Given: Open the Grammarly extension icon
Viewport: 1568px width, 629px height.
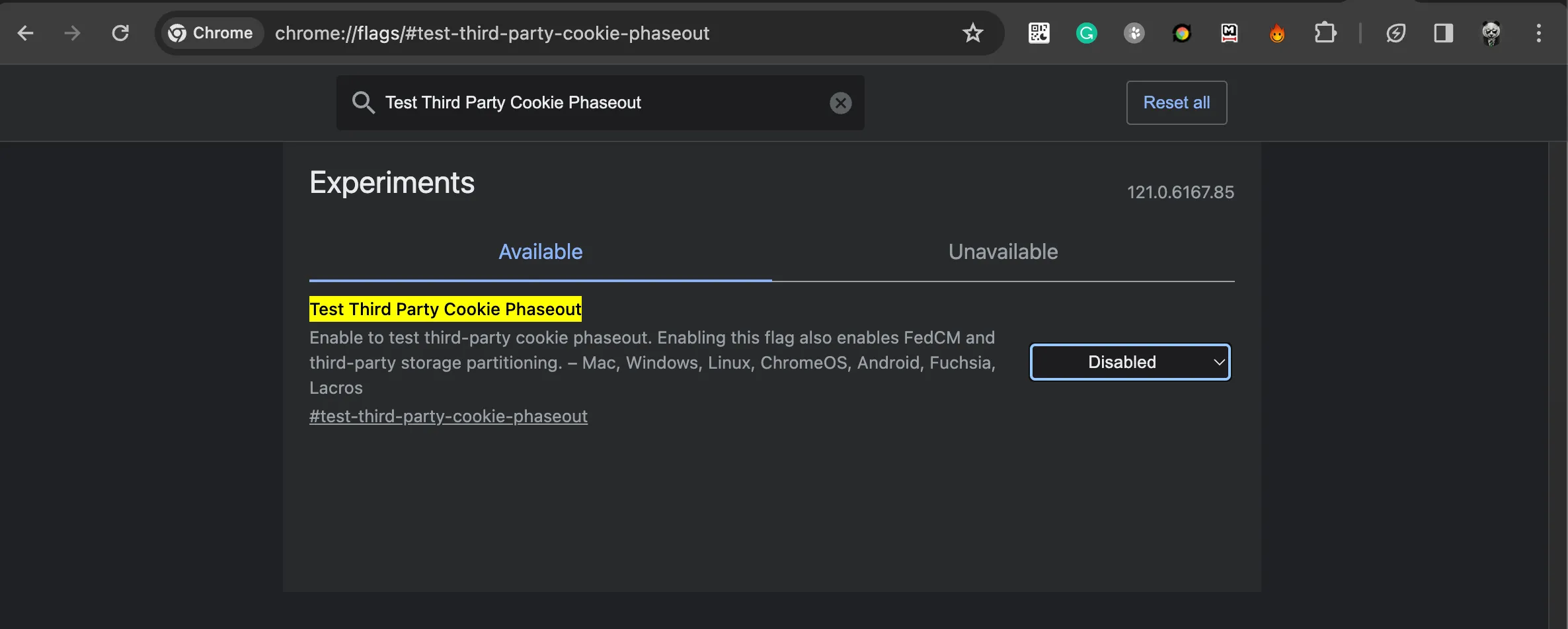Looking at the screenshot, I should (1087, 33).
